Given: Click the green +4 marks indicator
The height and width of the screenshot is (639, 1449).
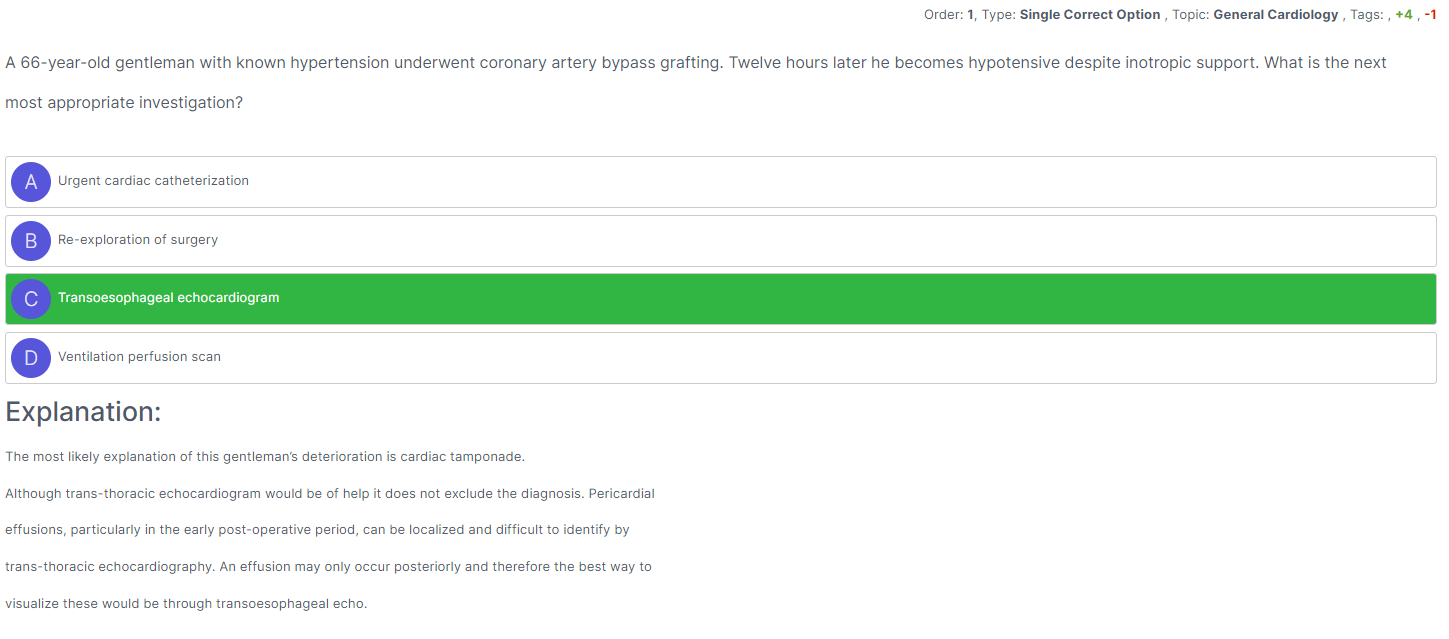Looking at the screenshot, I should pos(1404,15).
